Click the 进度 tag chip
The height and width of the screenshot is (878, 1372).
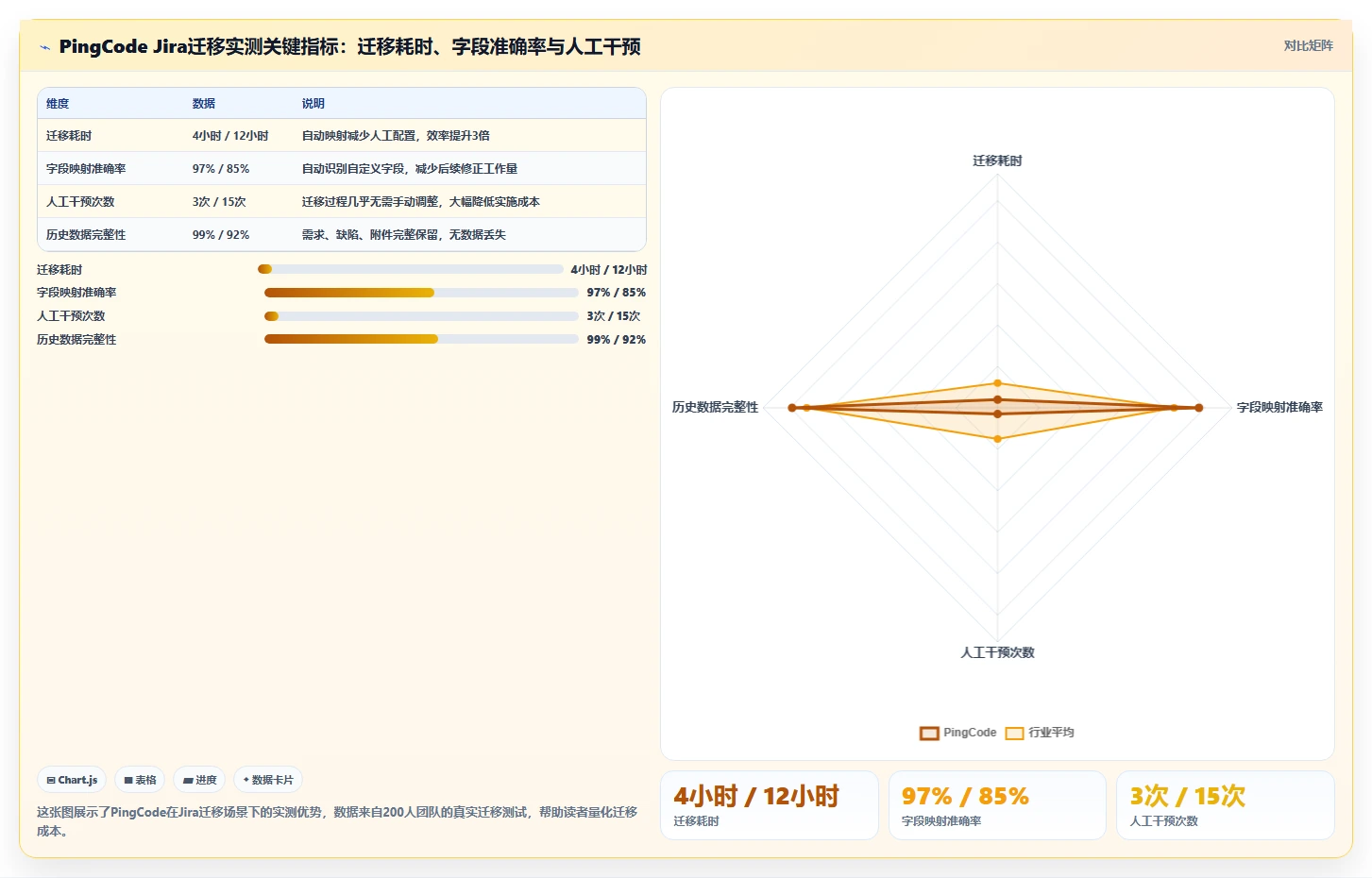coord(199,780)
